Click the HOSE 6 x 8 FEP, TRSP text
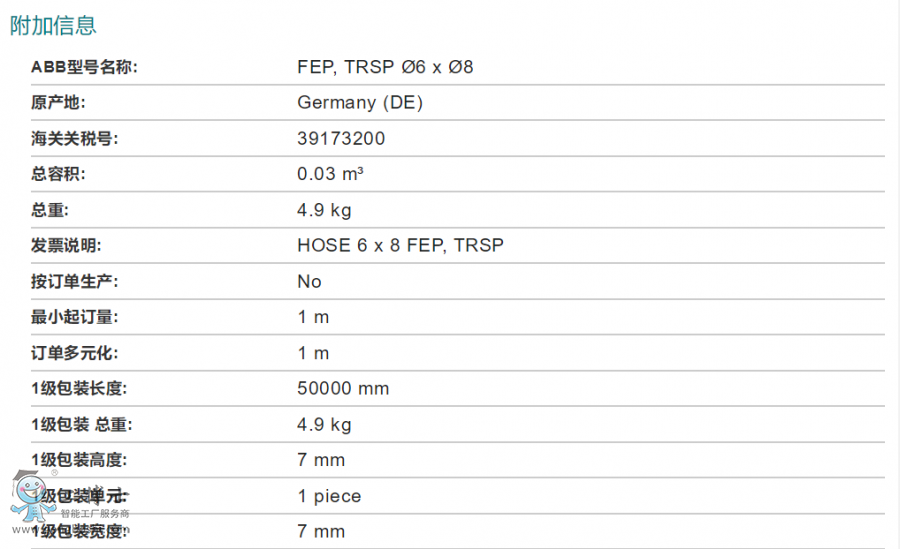Image resolution: width=900 pixels, height=549 pixels. click(400, 245)
